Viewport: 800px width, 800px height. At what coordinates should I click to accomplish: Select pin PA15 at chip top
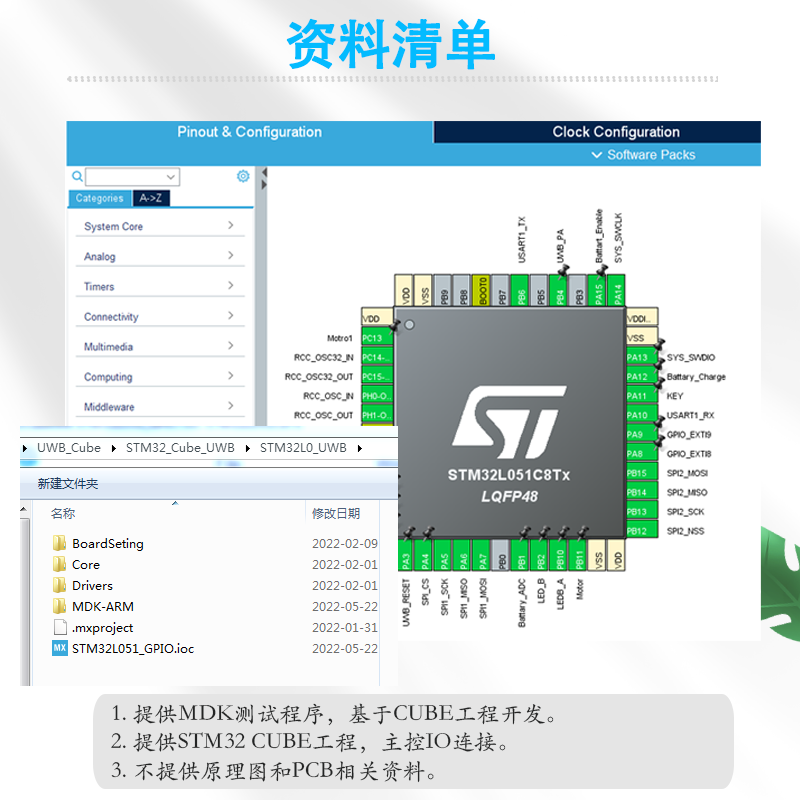(597, 290)
